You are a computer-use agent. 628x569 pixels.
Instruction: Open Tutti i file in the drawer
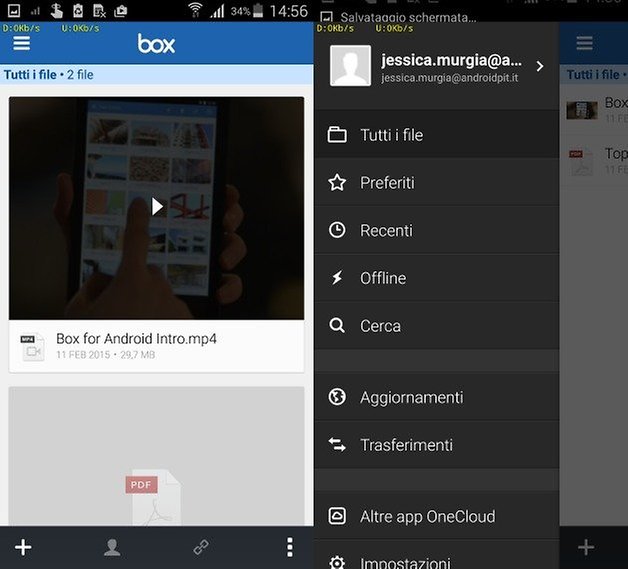click(437, 135)
